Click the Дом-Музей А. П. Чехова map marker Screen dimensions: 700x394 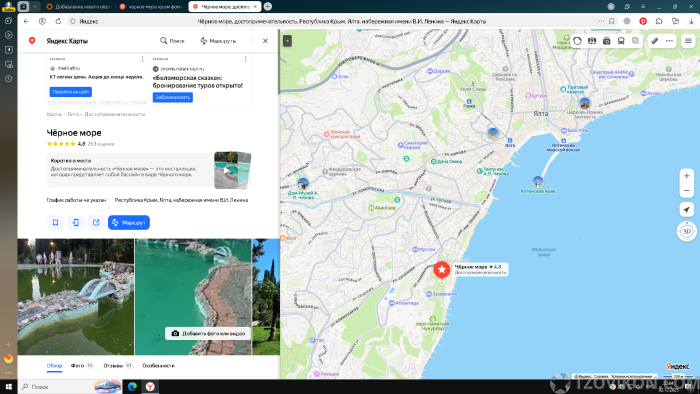click(303, 183)
